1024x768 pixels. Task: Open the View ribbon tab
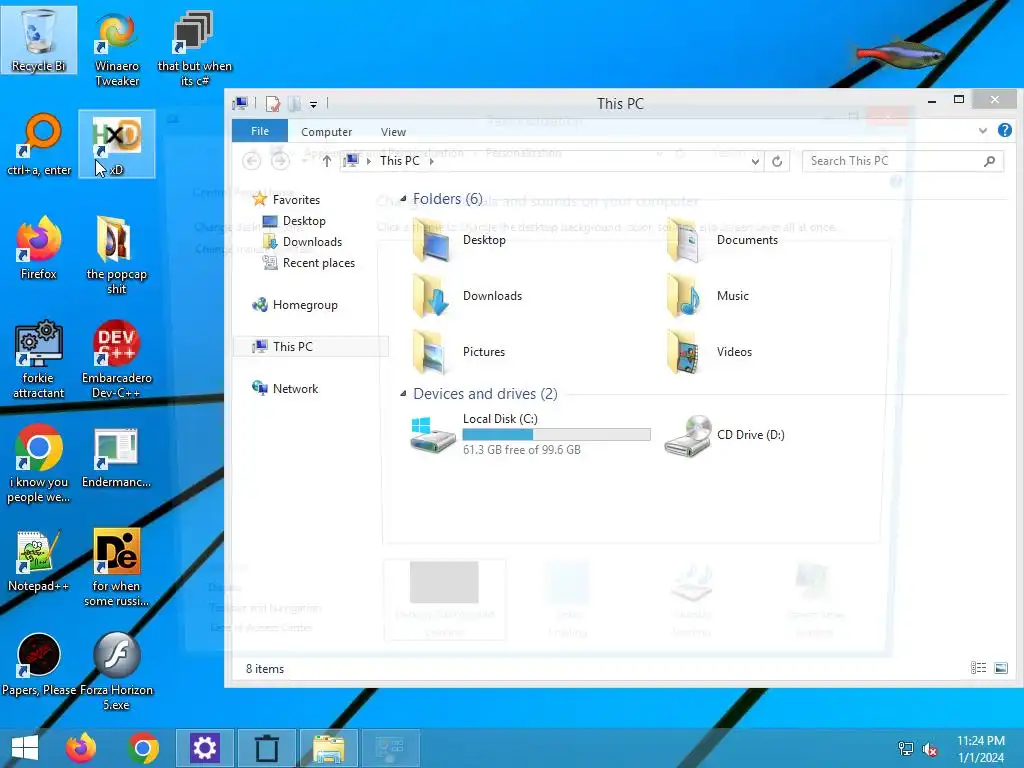coord(393,132)
